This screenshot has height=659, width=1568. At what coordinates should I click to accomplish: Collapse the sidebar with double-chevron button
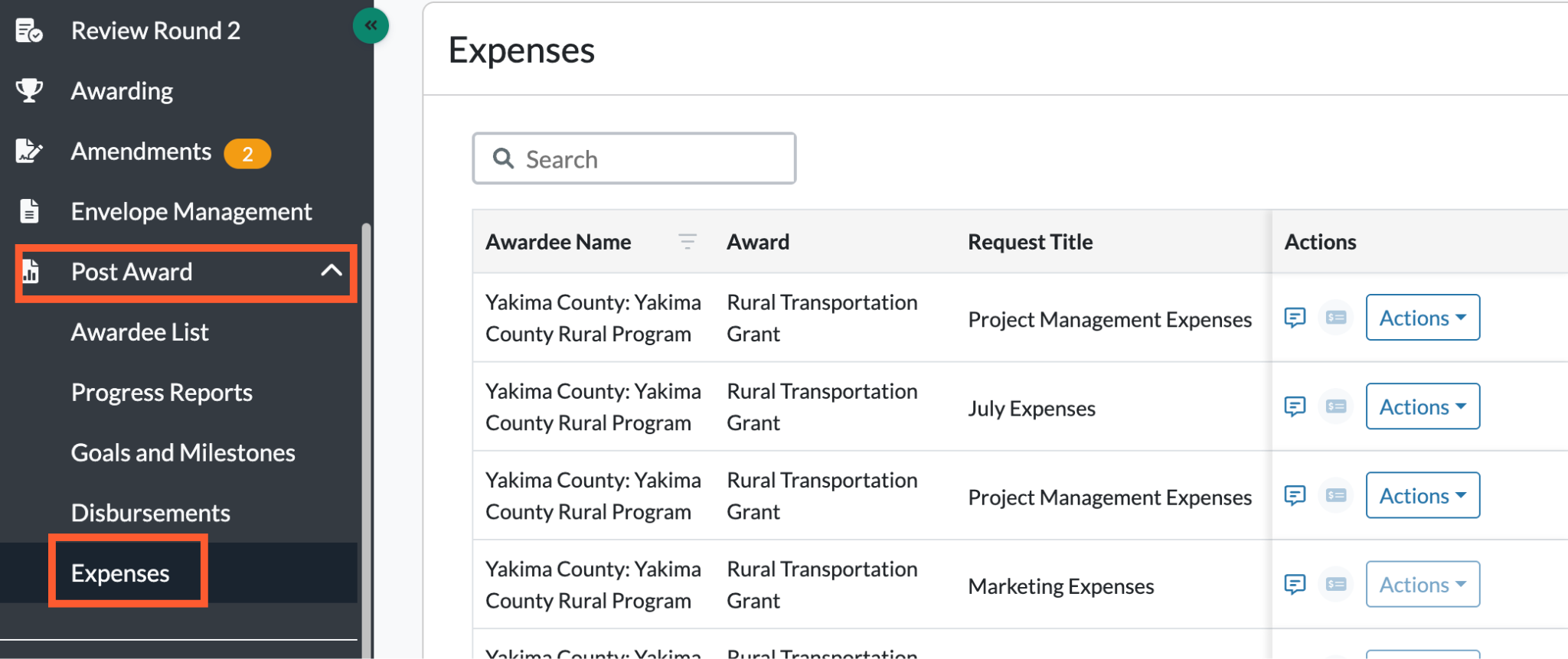371,26
